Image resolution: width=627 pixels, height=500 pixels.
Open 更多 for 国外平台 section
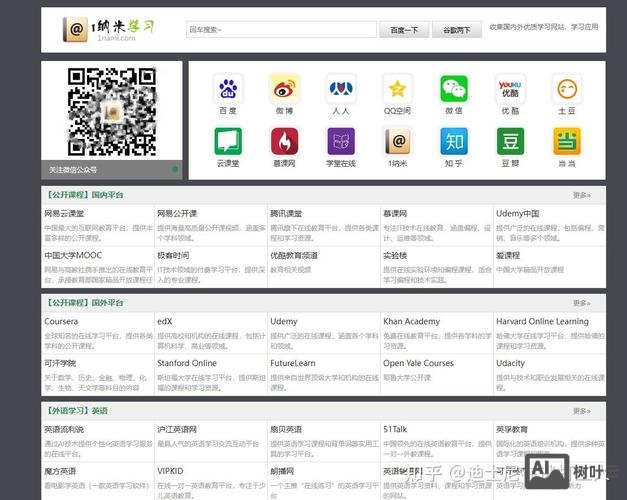tap(581, 303)
